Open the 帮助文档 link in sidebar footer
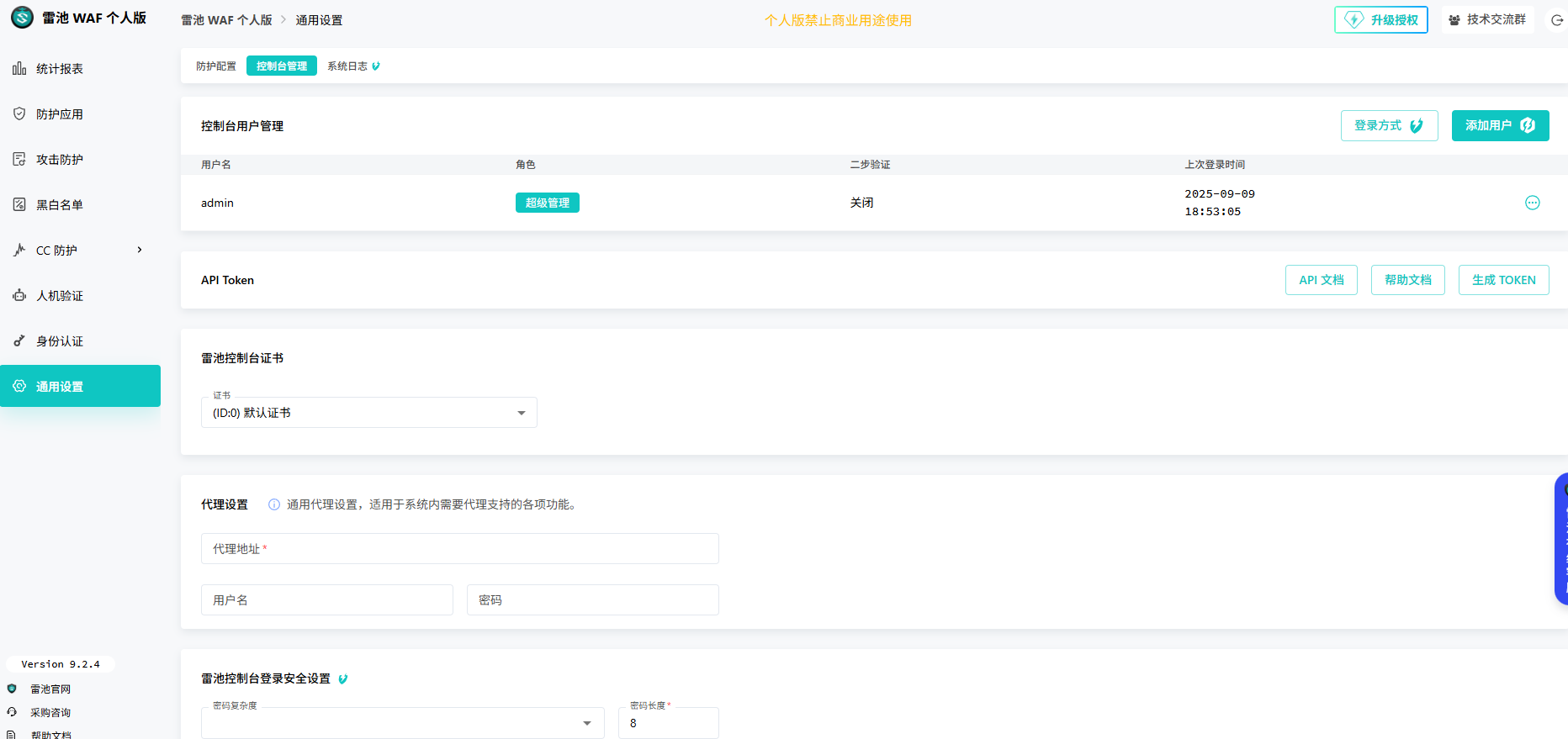The height and width of the screenshot is (739, 1568). point(51,734)
